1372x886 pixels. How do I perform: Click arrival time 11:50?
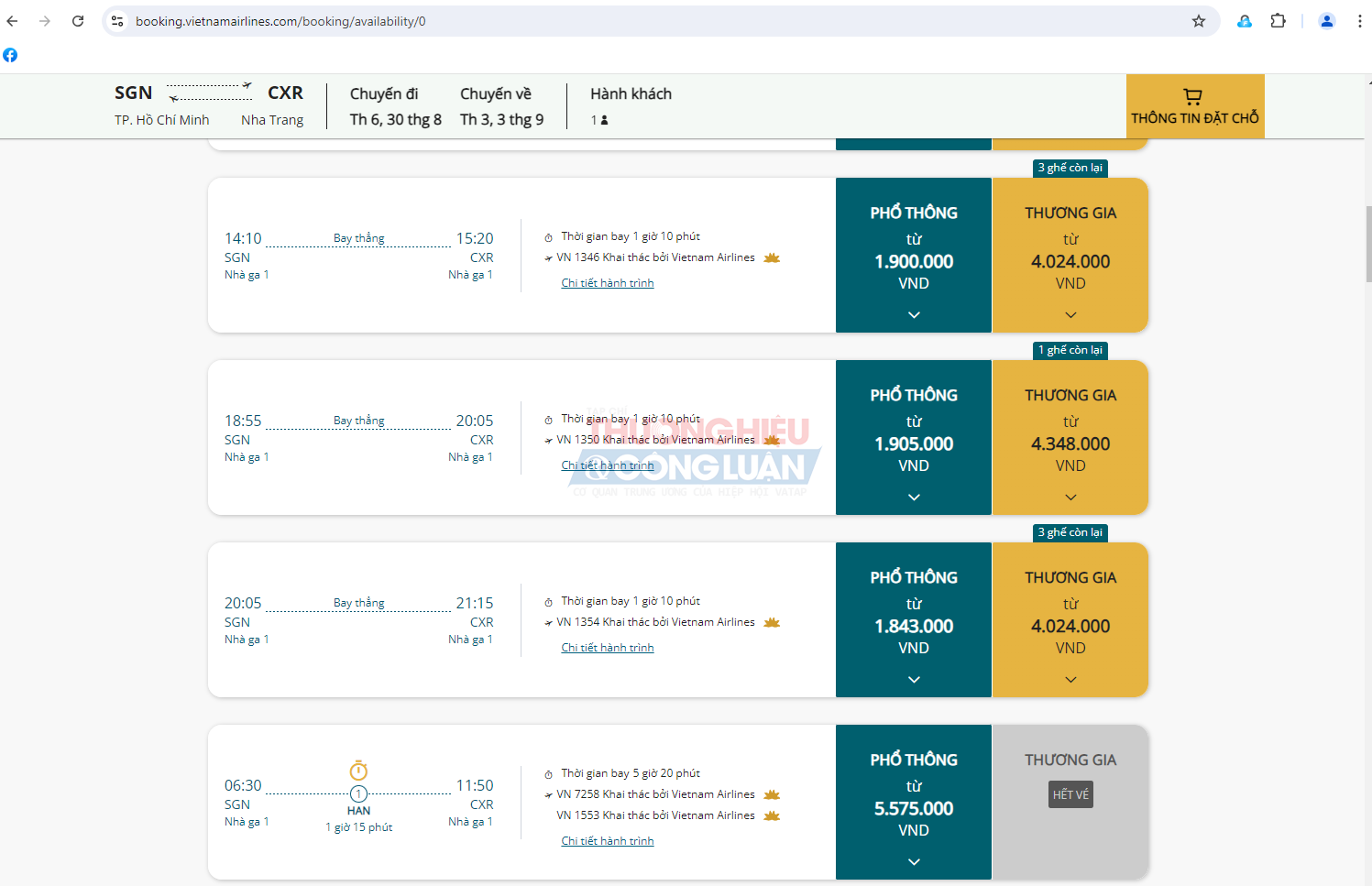click(475, 785)
